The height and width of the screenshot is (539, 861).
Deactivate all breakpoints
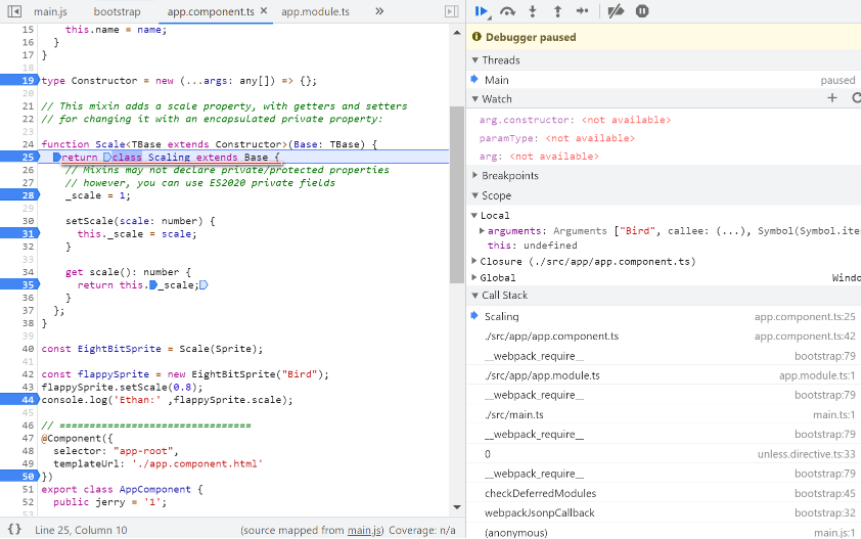[616, 11]
